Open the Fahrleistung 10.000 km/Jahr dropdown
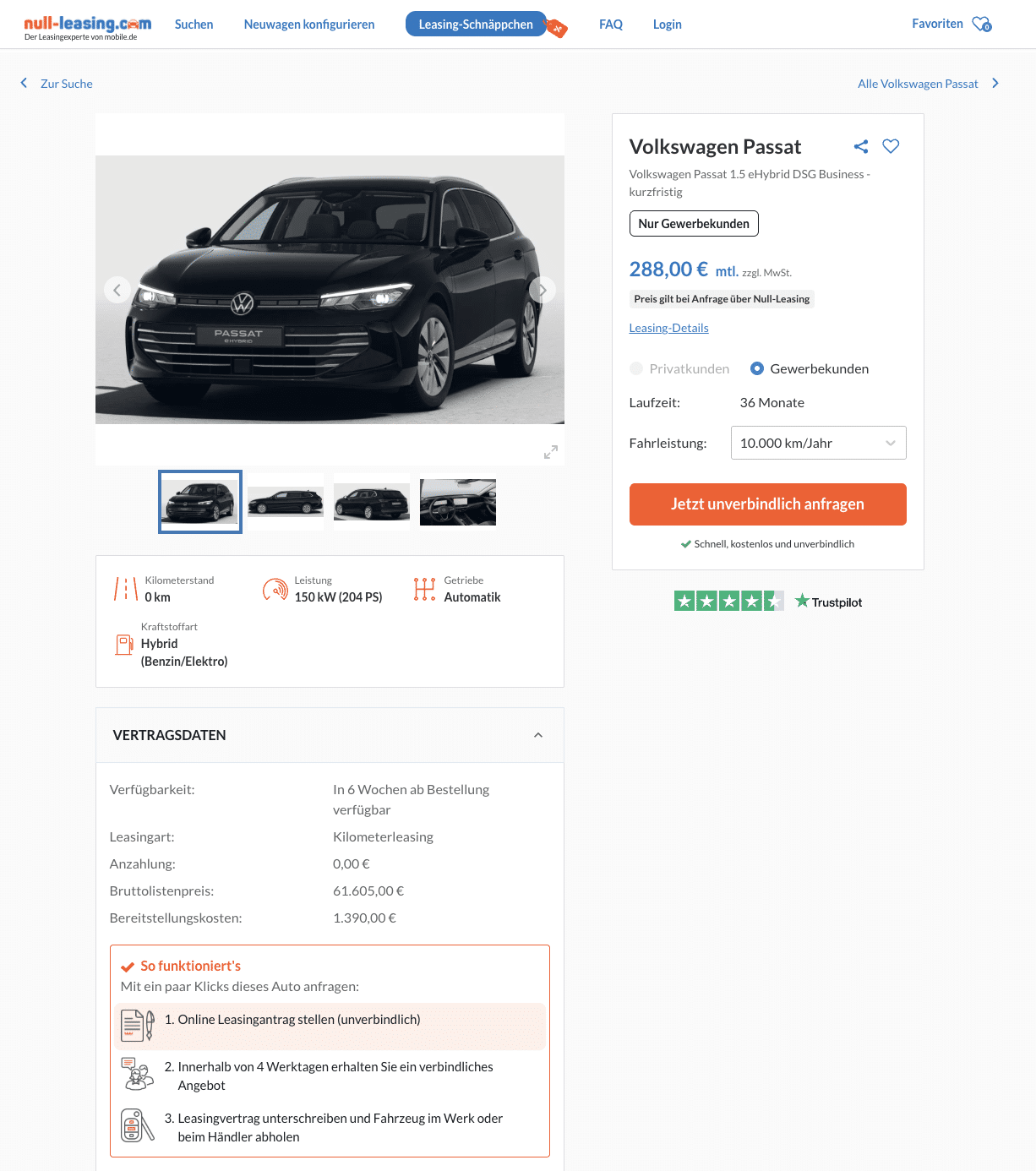This screenshot has height=1171, width=1036. [818, 443]
